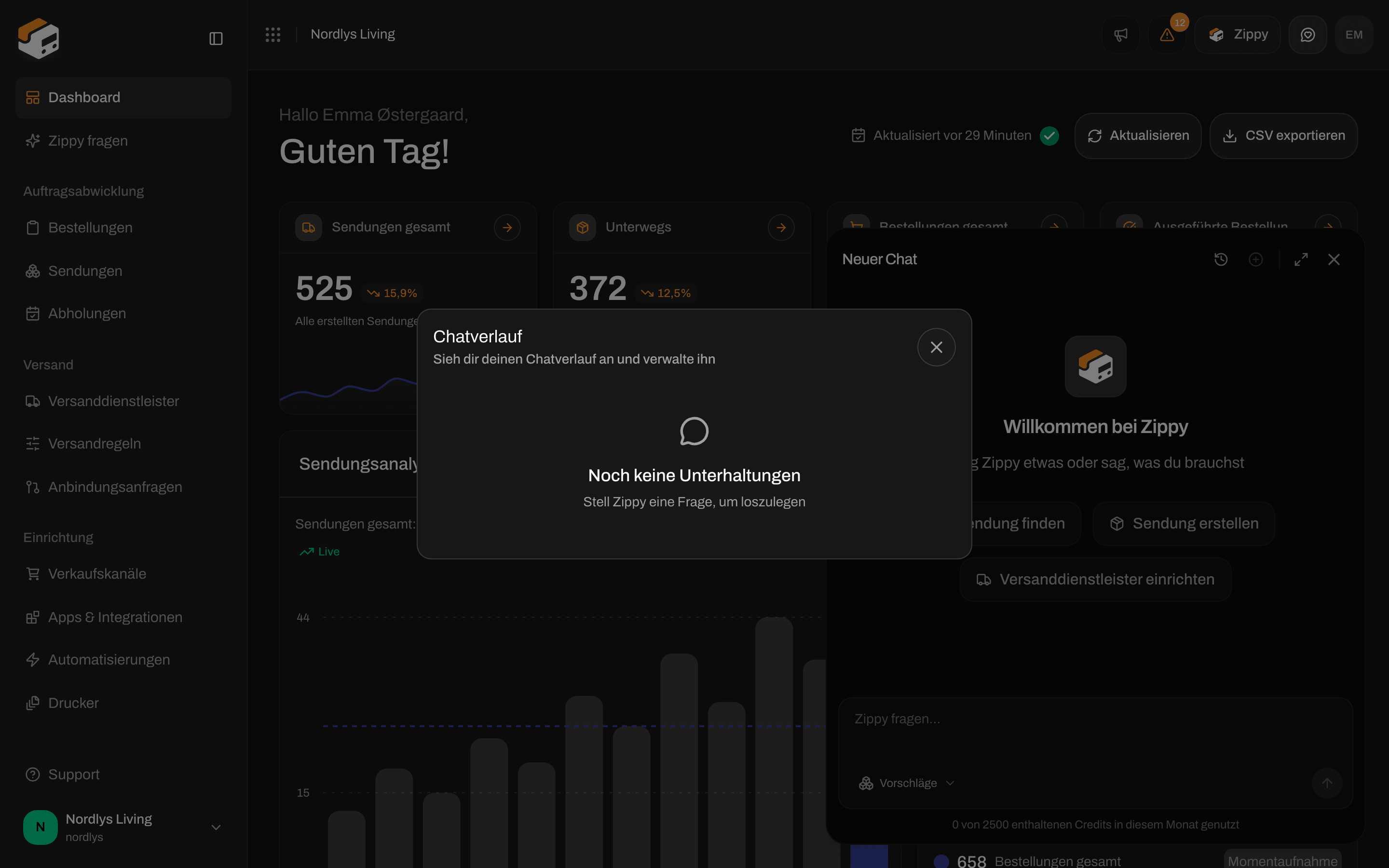Open Sendungen gesamt card arrow
This screenshot has height=868, width=1389.
[507, 228]
